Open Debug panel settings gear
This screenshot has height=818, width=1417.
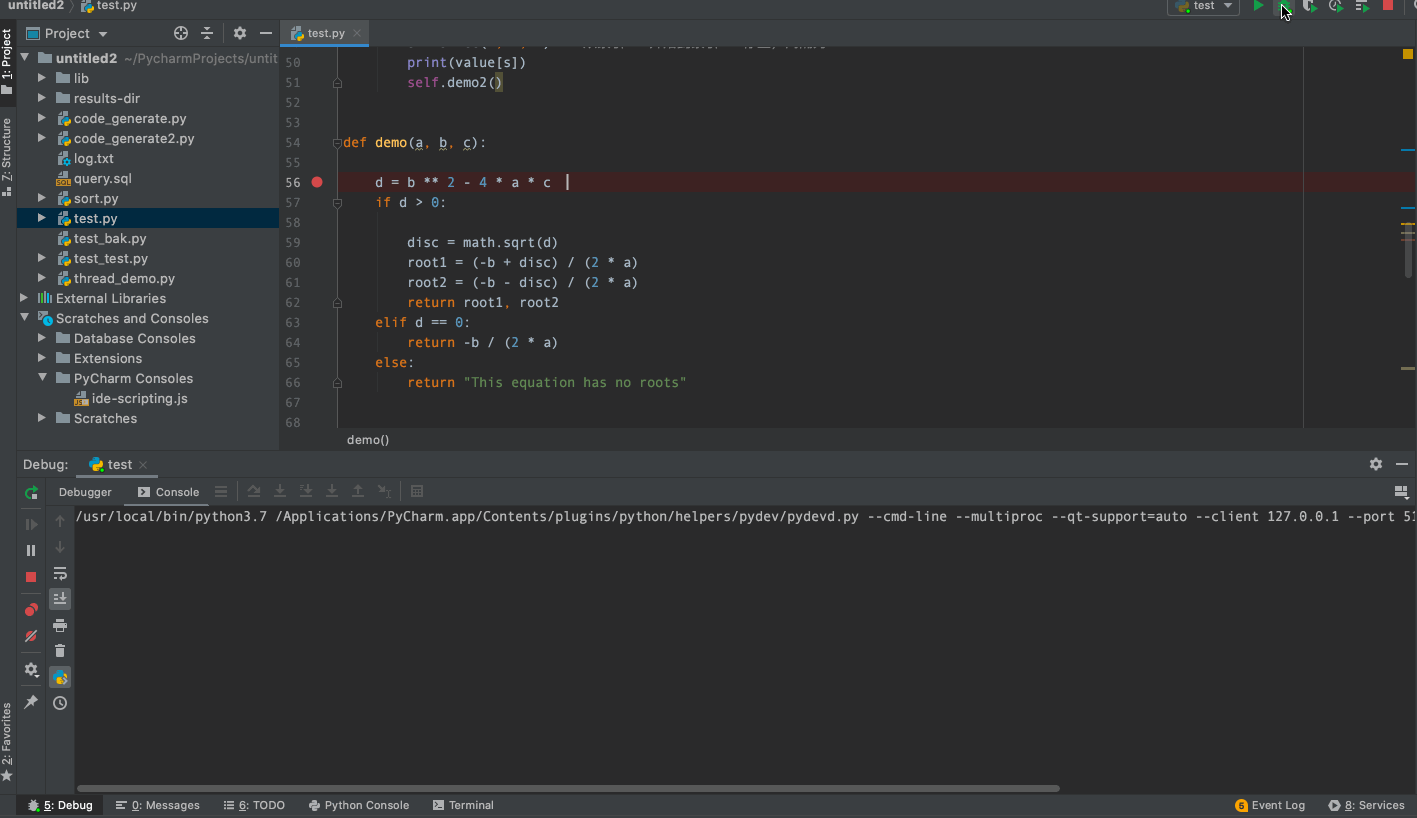point(1376,464)
